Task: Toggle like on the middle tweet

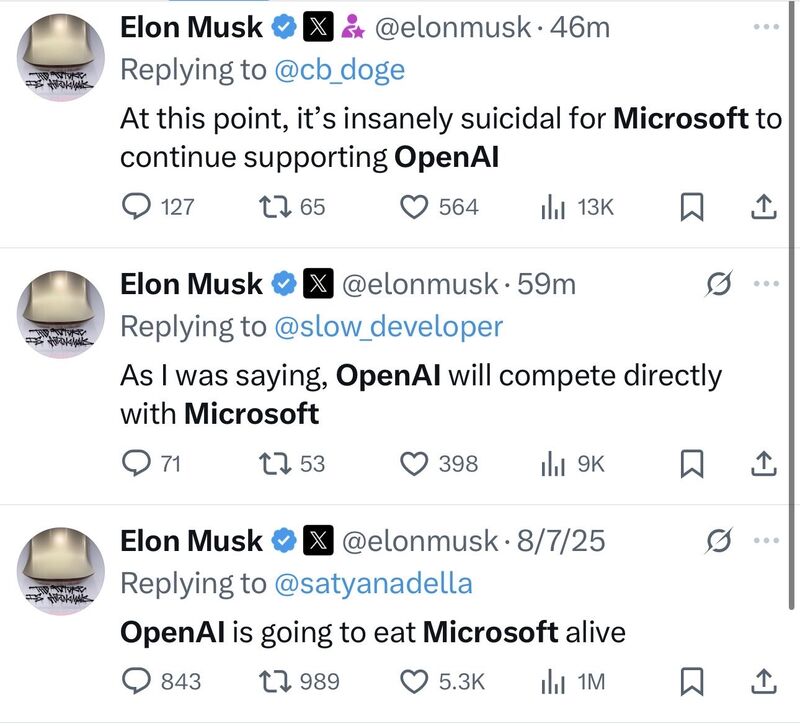Action: click(414, 464)
